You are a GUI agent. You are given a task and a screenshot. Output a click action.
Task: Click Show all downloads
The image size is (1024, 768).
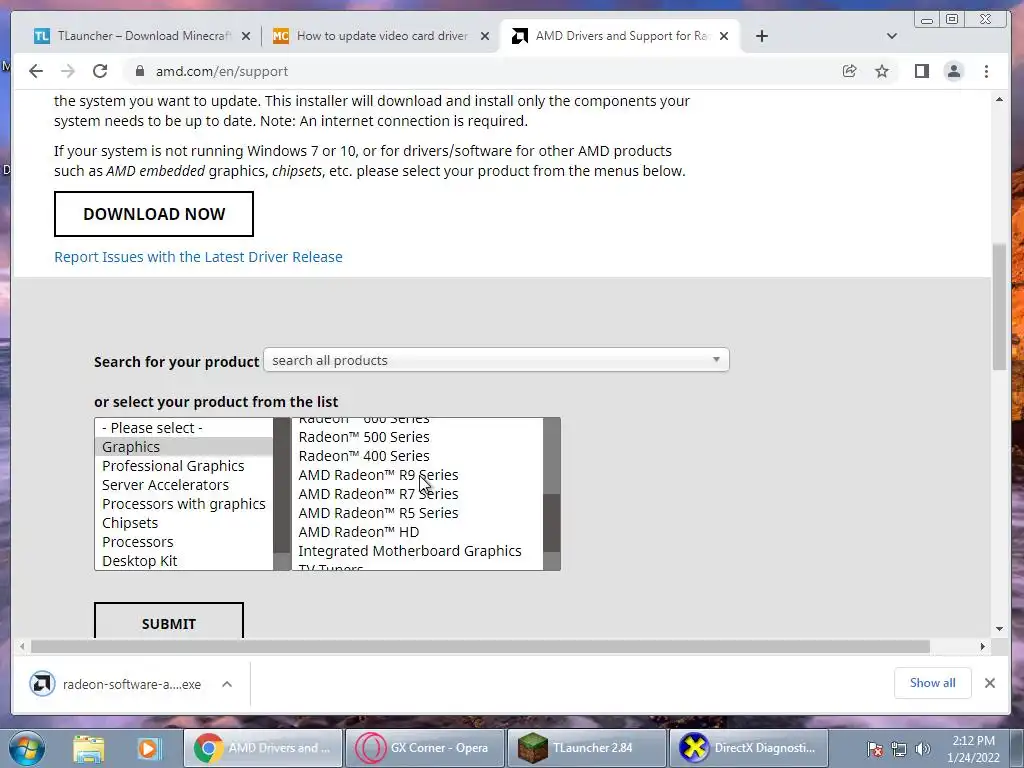pos(933,683)
